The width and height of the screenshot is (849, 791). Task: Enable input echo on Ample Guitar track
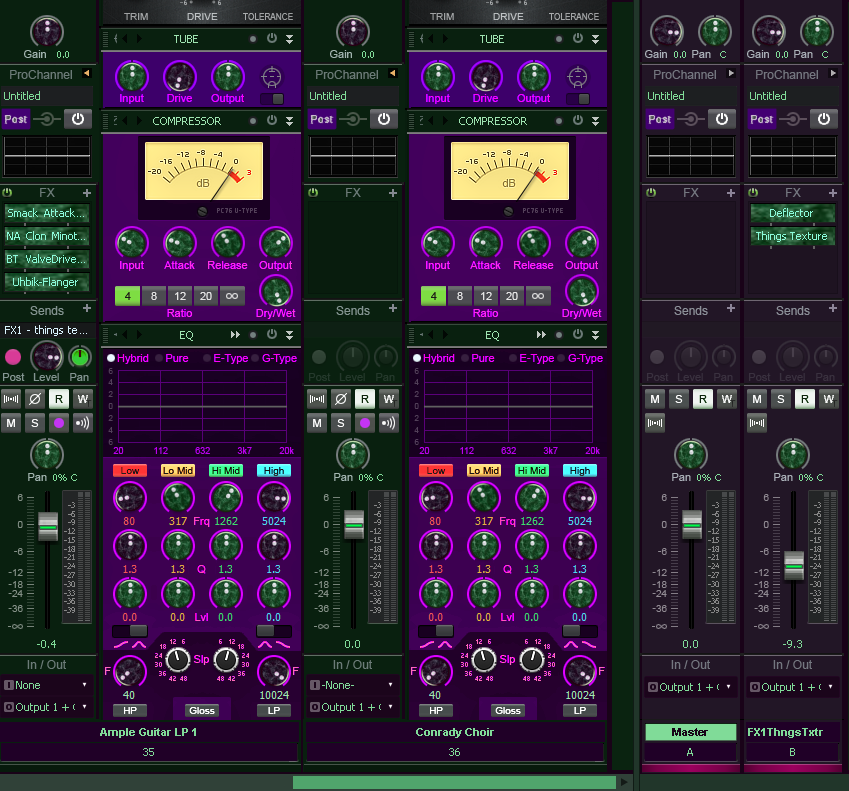coord(83,423)
